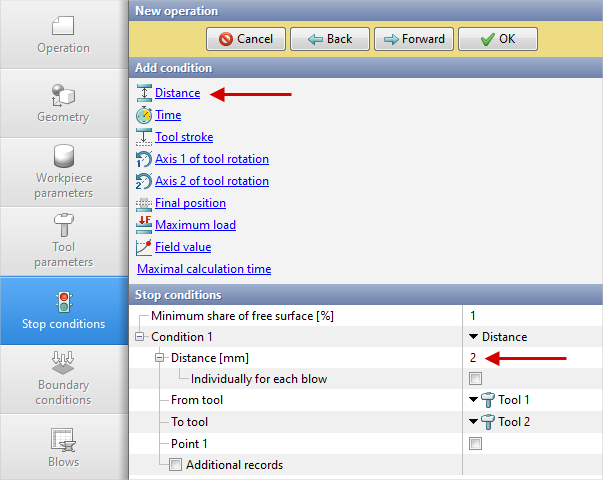The image size is (603, 480).
Task: Click the Axis 1 rotation icon
Action: (x=144, y=159)
